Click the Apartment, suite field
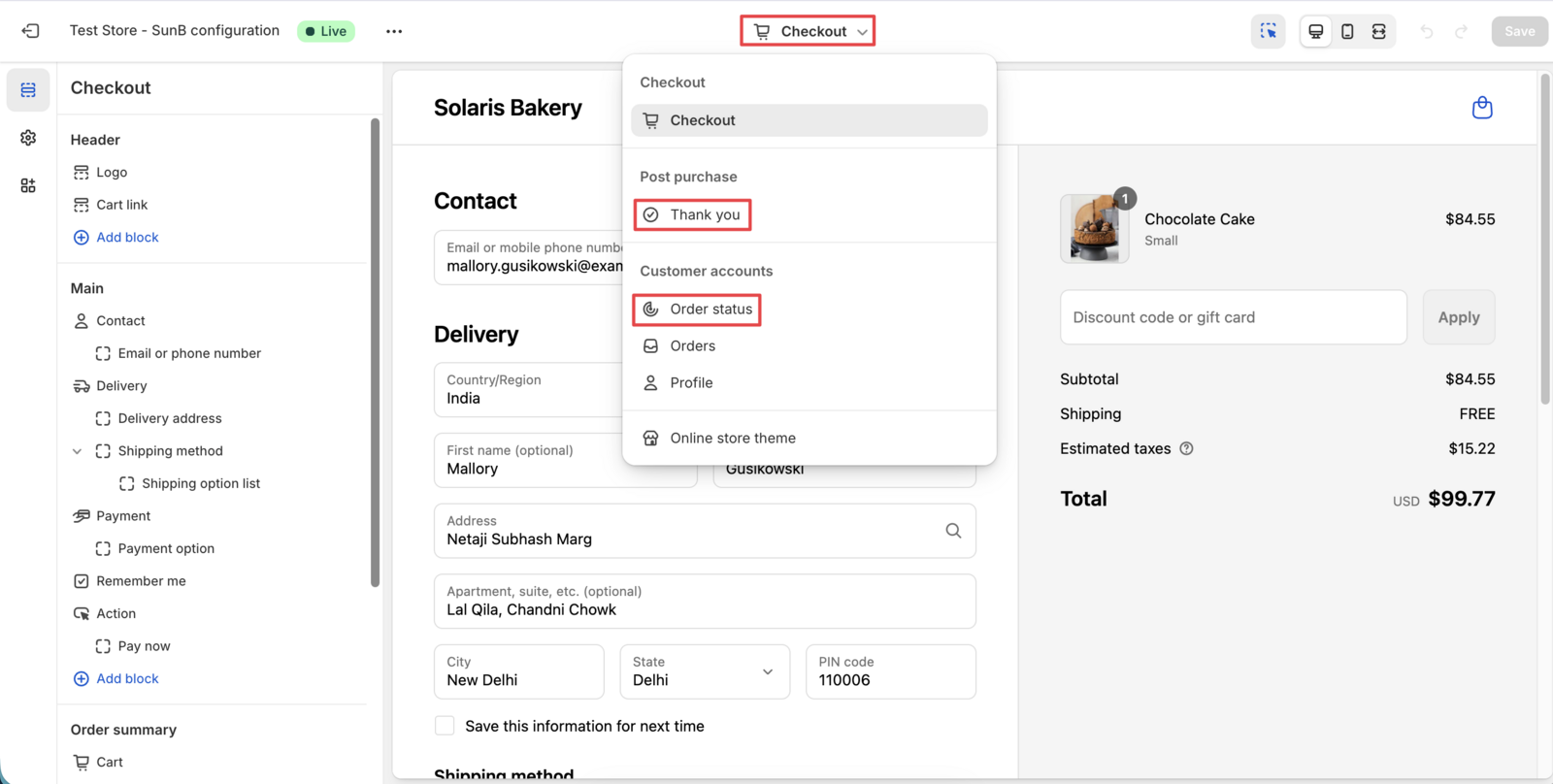 point(705,602)
